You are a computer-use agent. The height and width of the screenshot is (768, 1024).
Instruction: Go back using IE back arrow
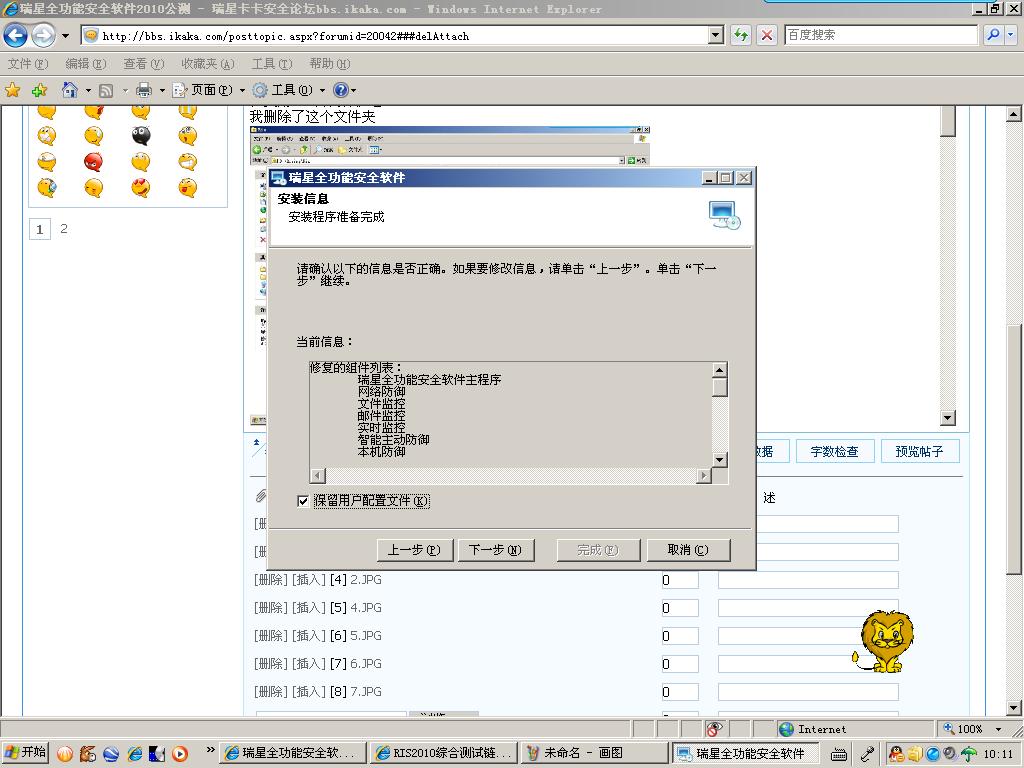coord(16,35)
